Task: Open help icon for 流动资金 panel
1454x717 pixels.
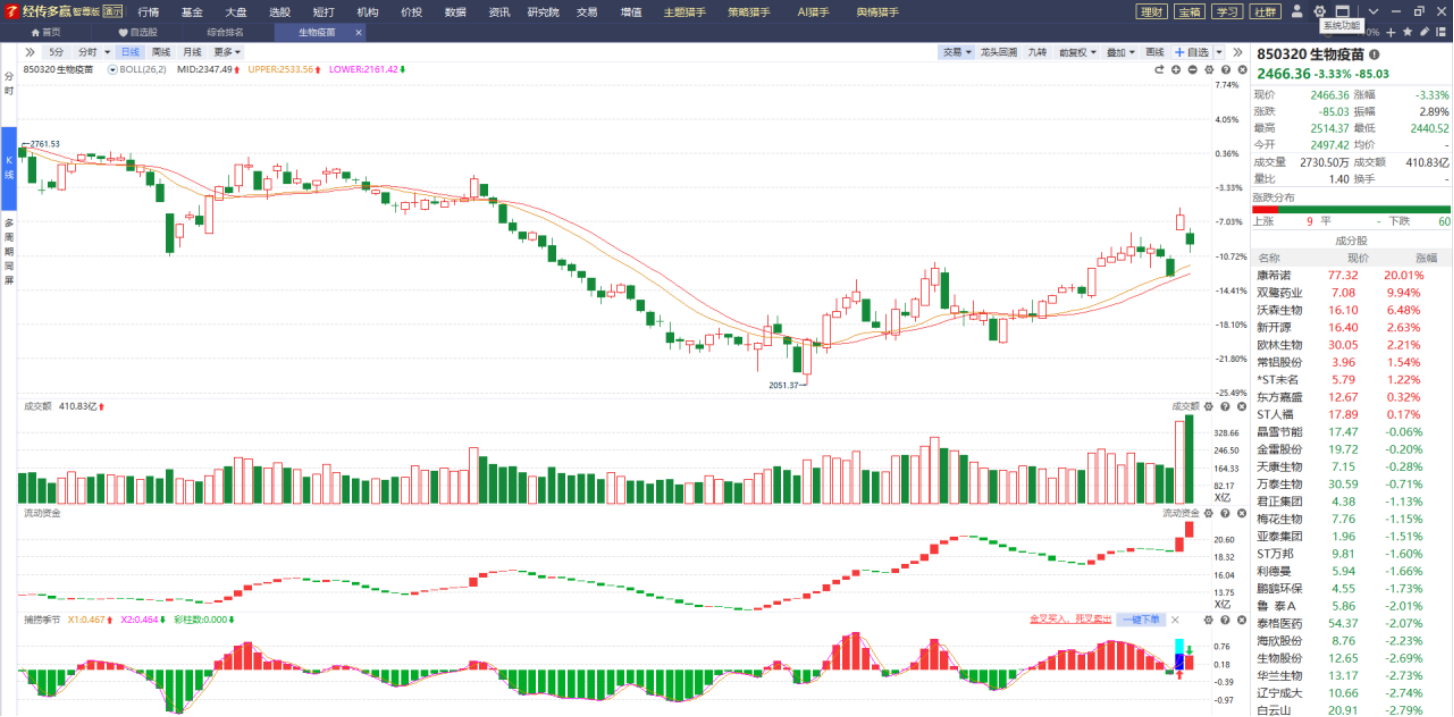Action: click(x=1225, y=512)
